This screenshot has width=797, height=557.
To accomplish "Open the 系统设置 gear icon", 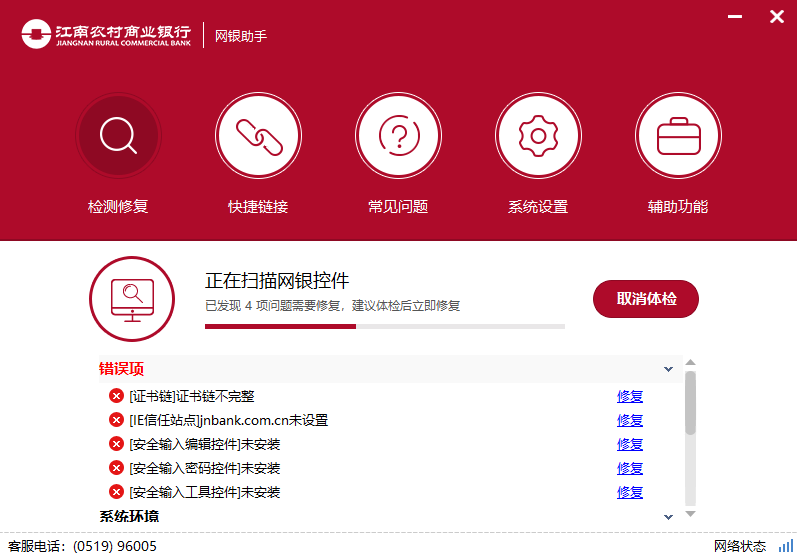I will pyautogui.click(x=538, y=135).
